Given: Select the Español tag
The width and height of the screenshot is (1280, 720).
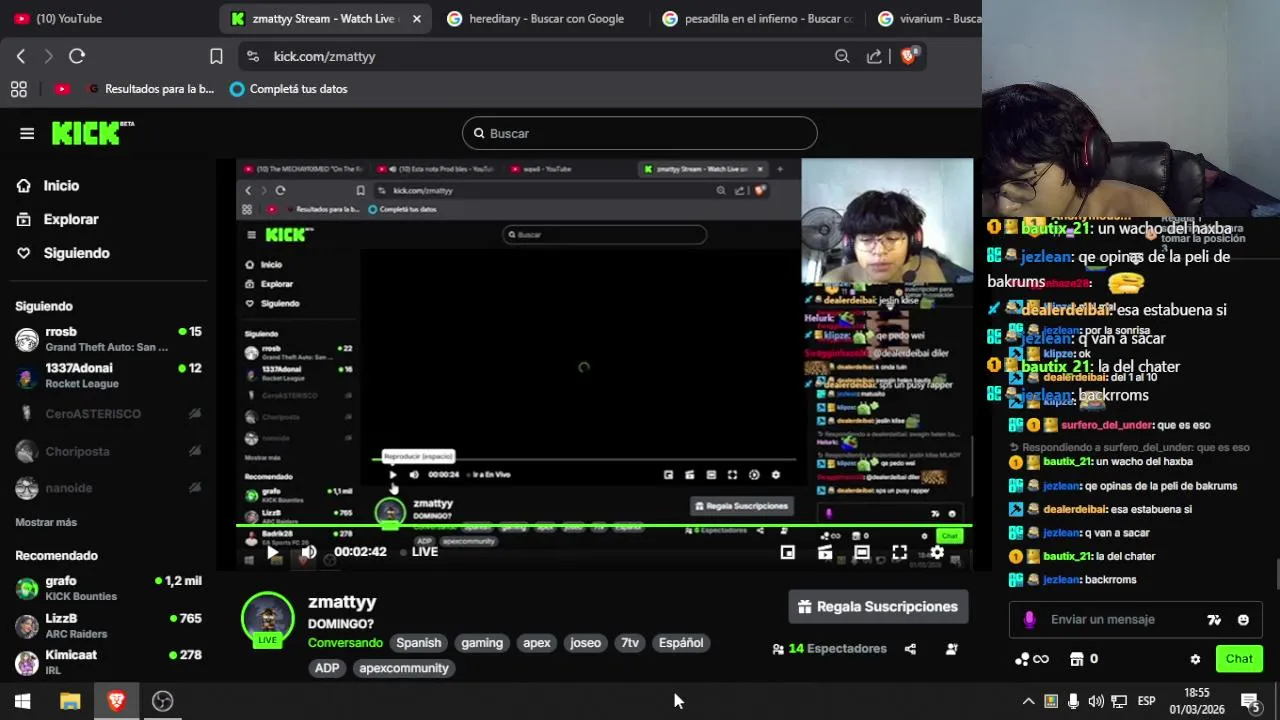Looking at the screenshot, I should [681, 643].
